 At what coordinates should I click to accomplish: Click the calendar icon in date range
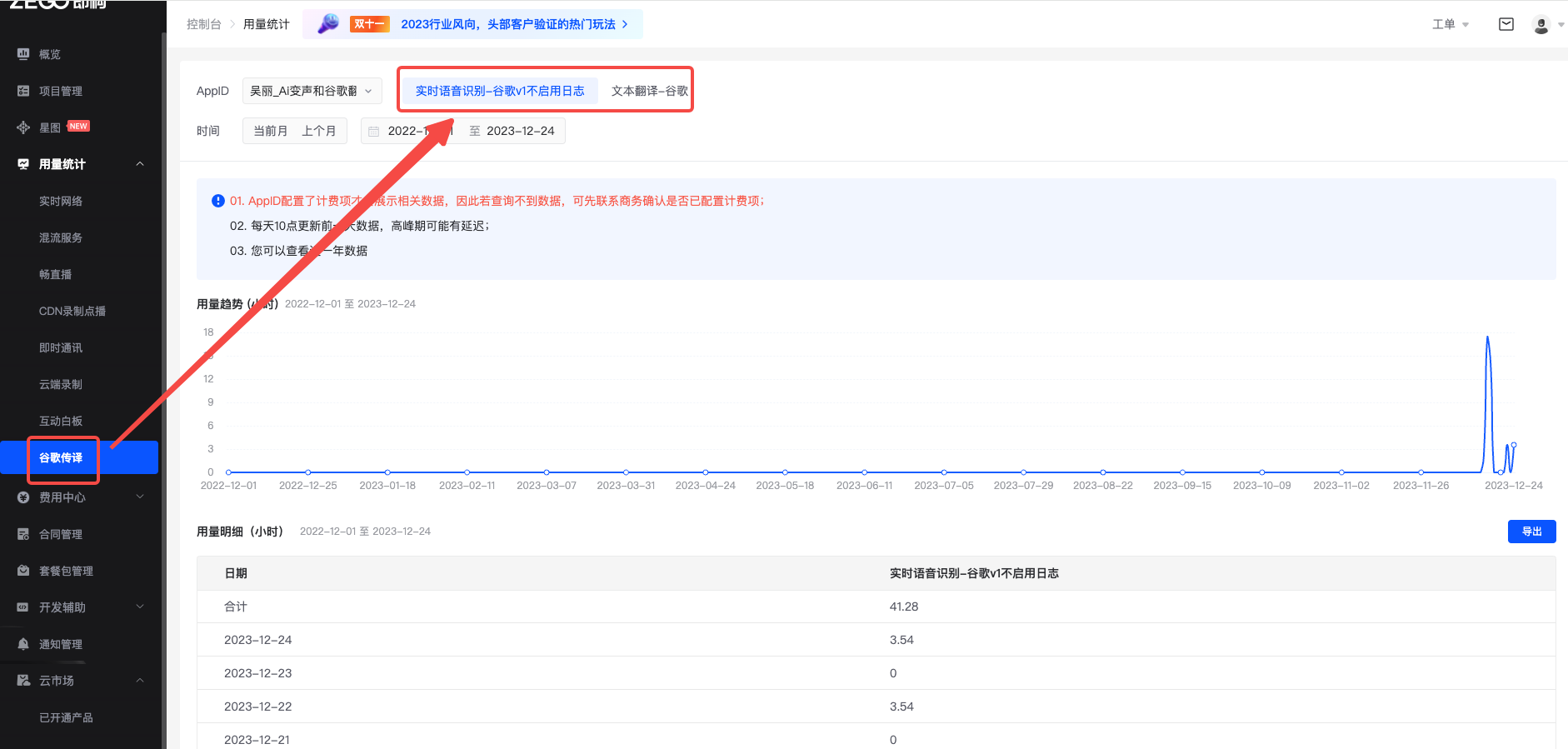[374, 132]
